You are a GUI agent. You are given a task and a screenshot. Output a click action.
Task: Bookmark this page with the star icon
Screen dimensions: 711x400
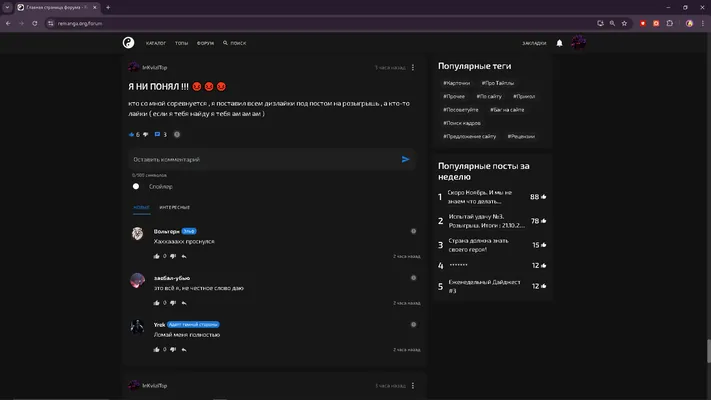coord(624,23)
